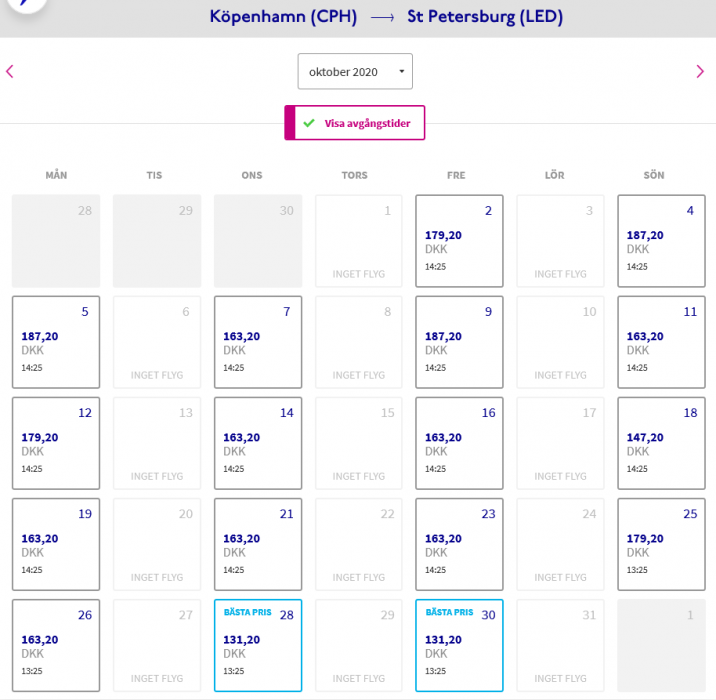Viewport: 716px width, 700px height.
Task: Select October 4 flight for 187,20 DKK
Action: click(x=661, y=240)
